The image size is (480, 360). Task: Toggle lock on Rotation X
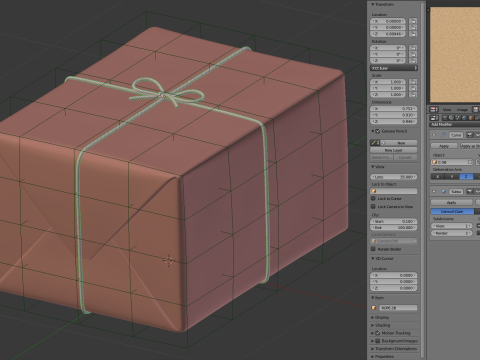[x=413, y=48]
